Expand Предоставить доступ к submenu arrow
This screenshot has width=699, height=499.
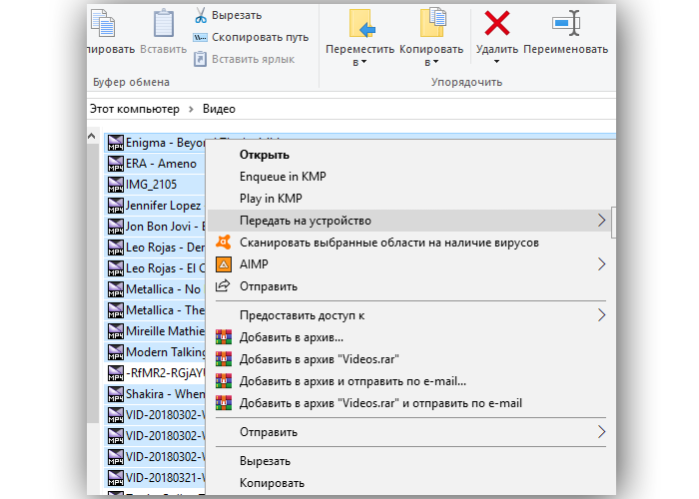pos(601,315)
